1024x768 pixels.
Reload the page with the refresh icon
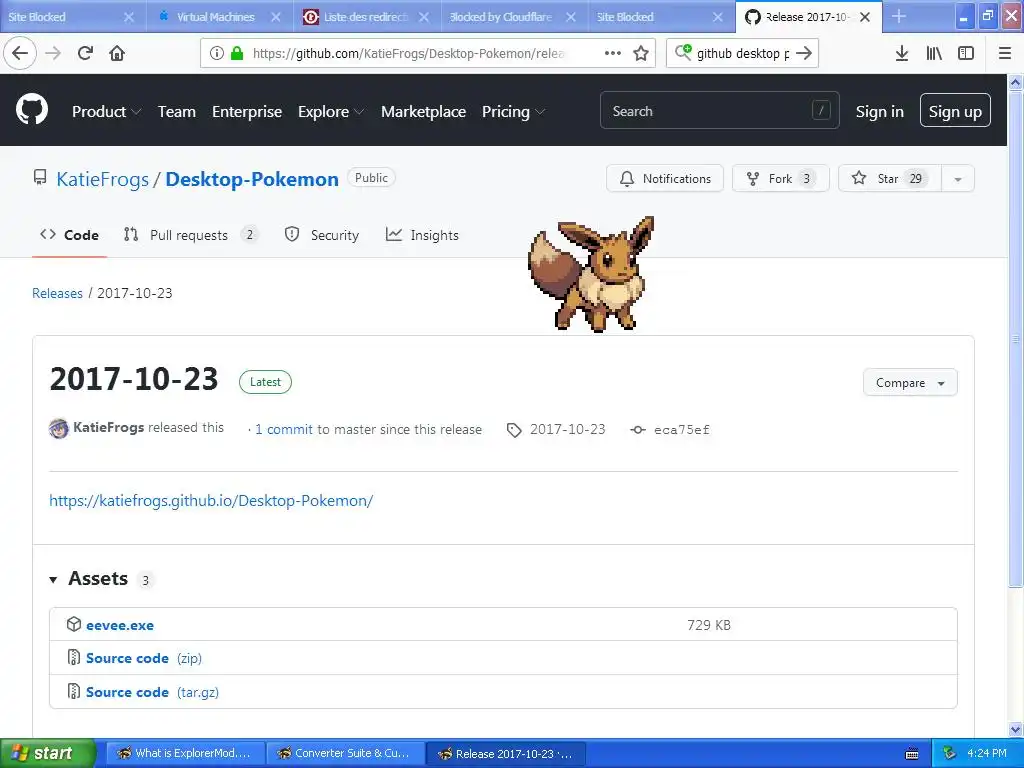tap(85, 53)
